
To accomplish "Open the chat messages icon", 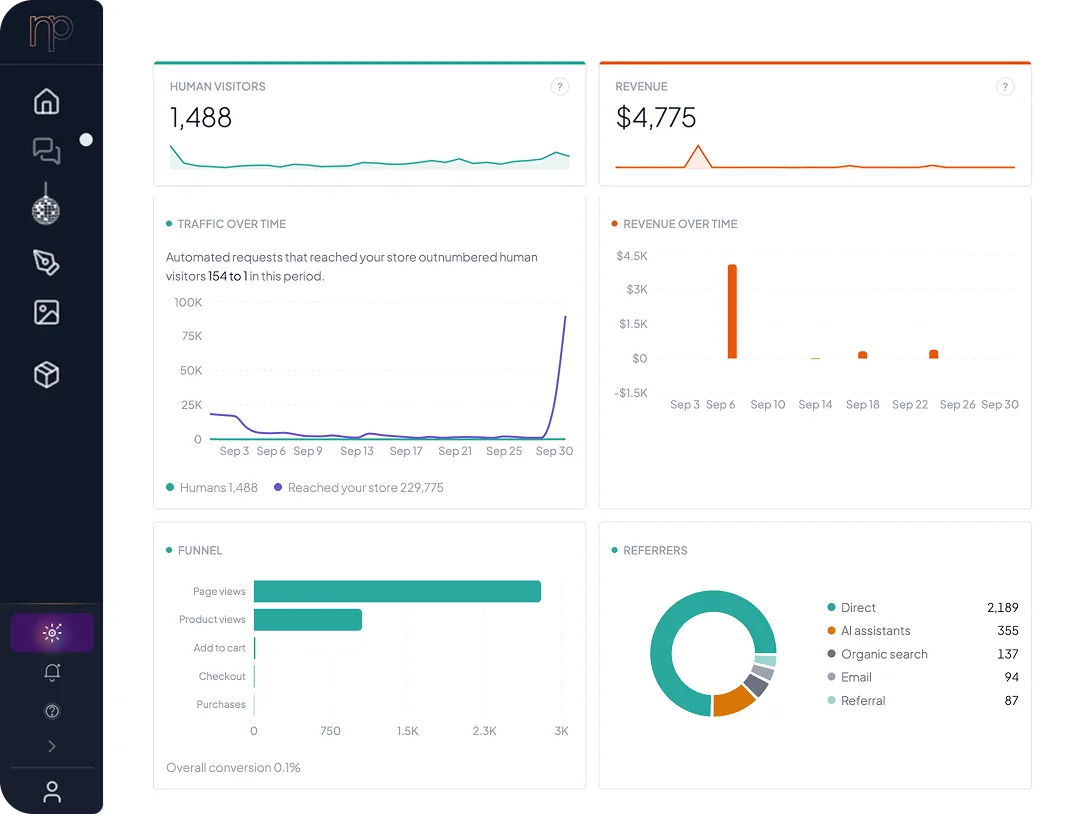I will point(46,150).
